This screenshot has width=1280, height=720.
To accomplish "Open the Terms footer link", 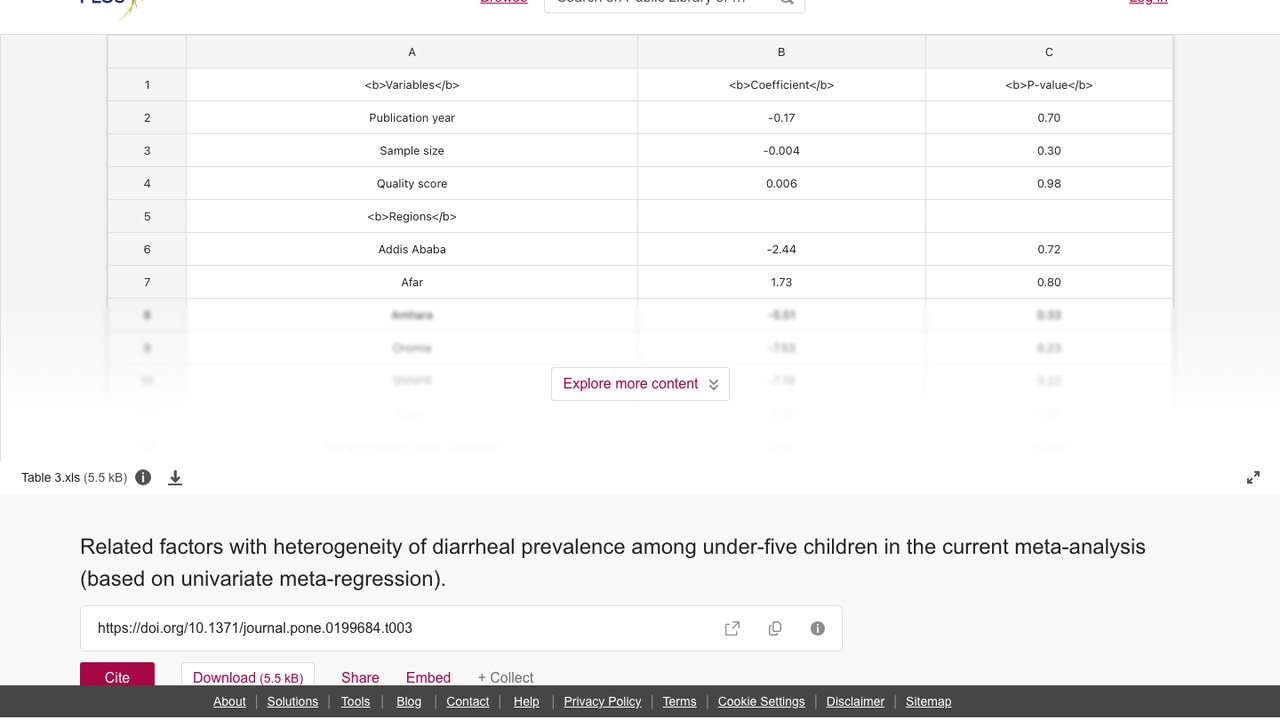I will [679, 702].
